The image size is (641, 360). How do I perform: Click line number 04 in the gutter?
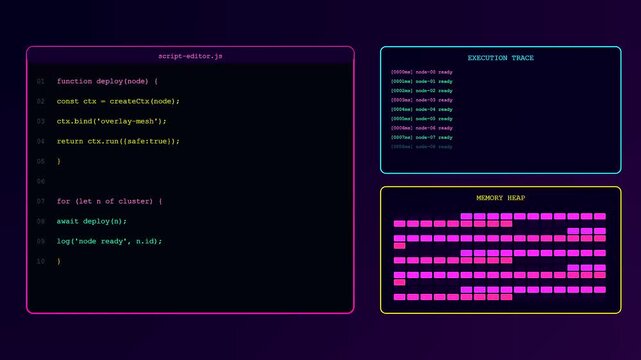pyautogui.click(x=40, y=141)
